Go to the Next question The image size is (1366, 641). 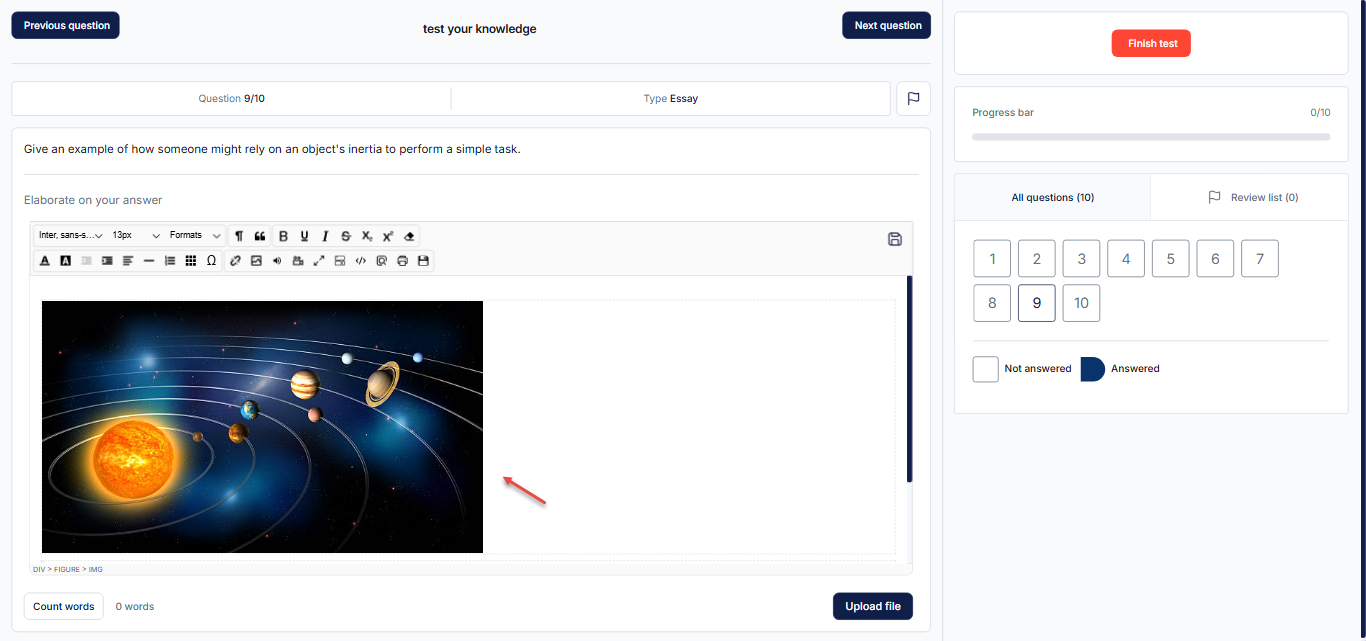(887, 26)
